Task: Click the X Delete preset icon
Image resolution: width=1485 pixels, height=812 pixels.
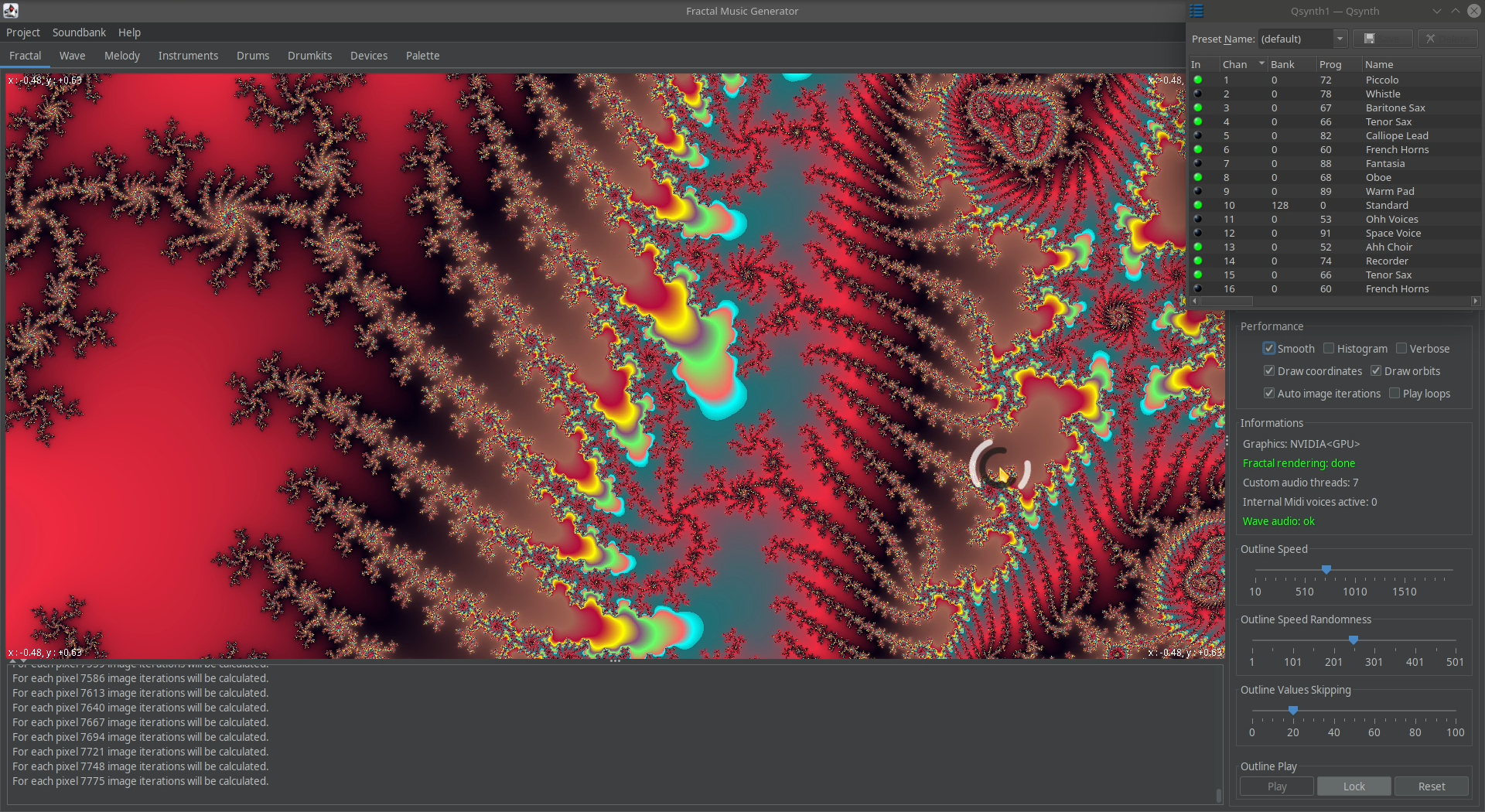Action: tap(1431, 39)
